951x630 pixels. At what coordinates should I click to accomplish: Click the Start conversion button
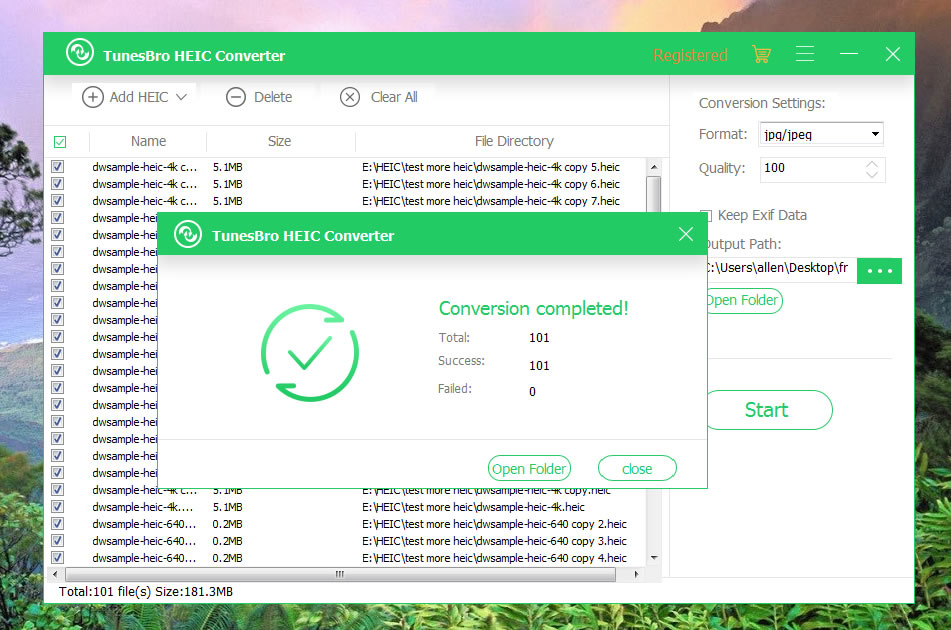[769, 410]
